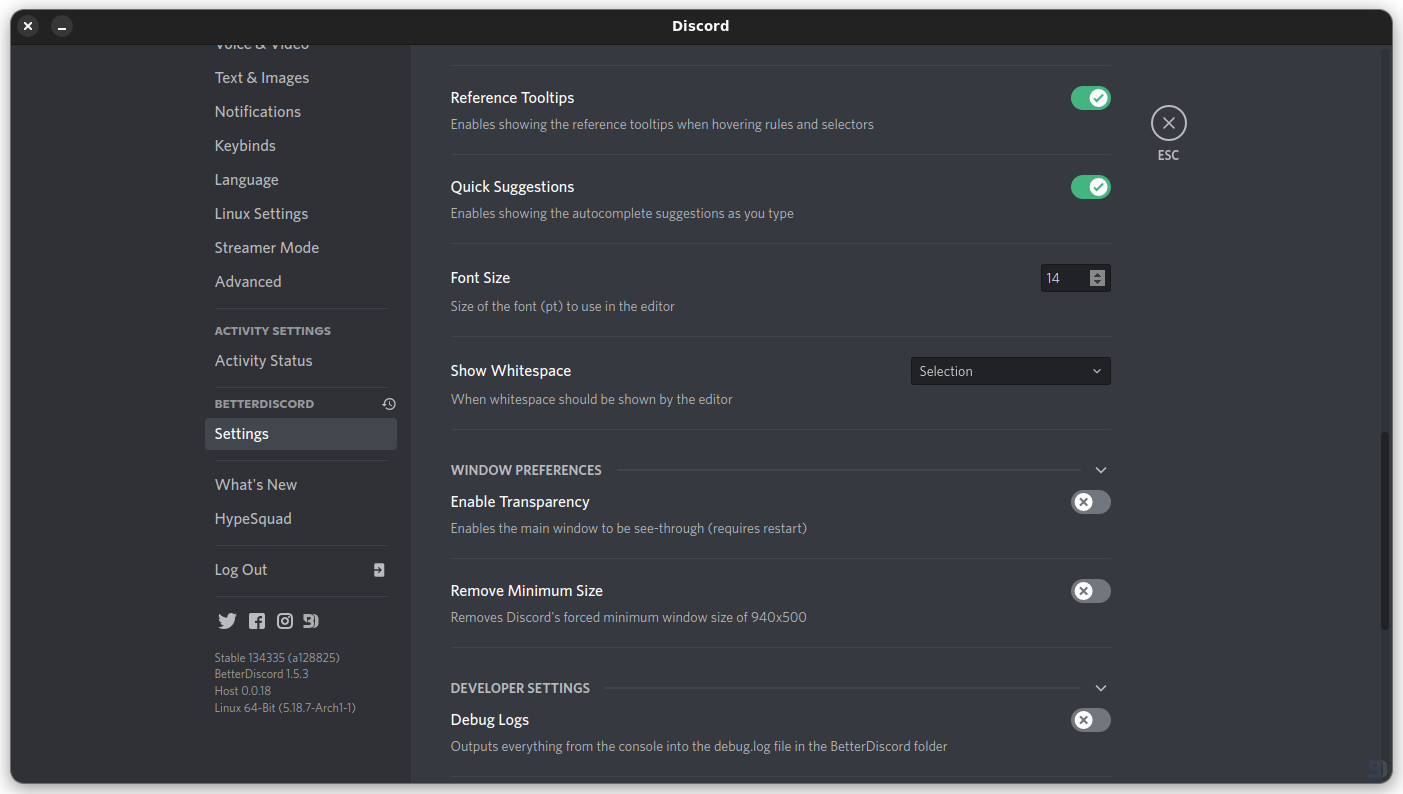Click the revert history icon next to BETTERDISCORD
Screen dimensions: 1403x794
(388, 403)
